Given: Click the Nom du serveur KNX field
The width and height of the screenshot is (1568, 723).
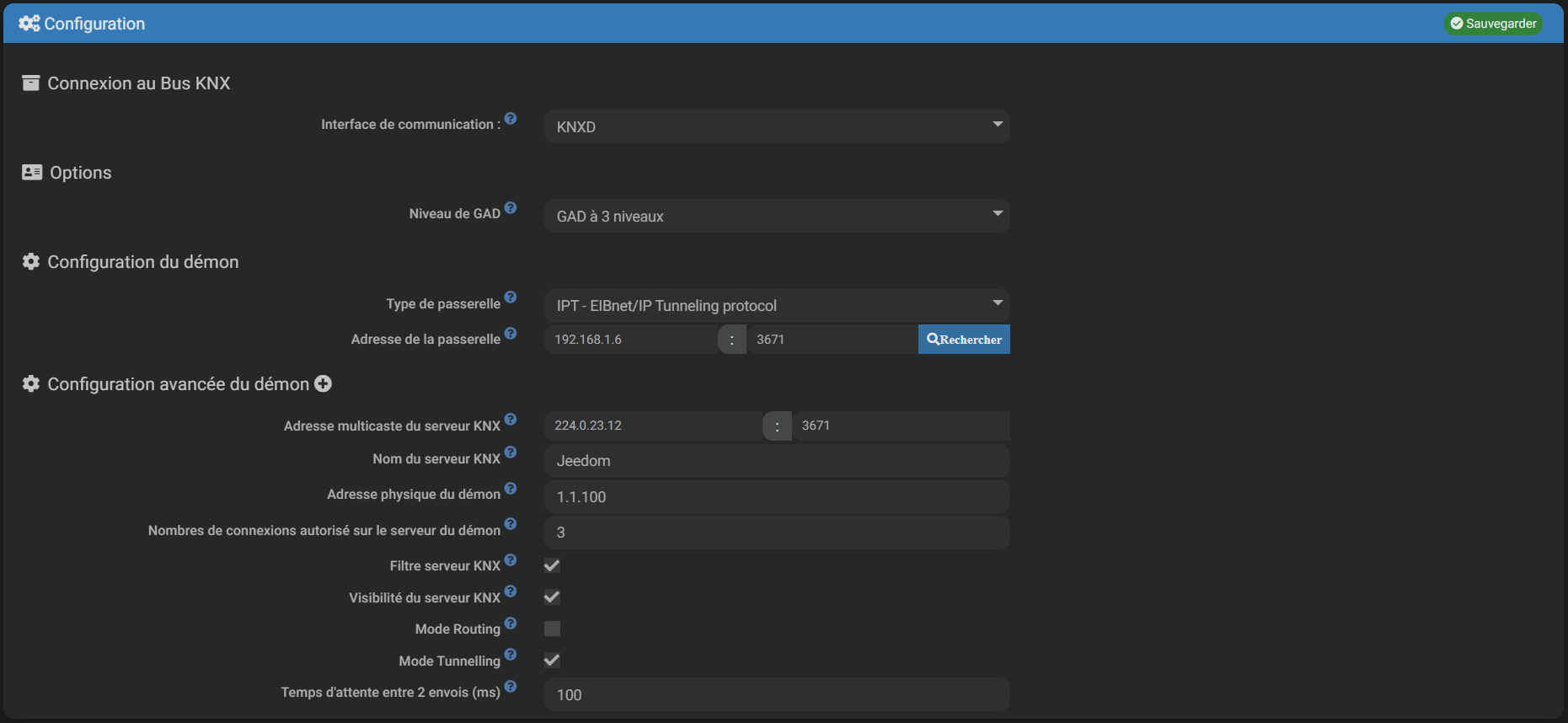Looking at the screenshot, I should pyautogui.click(x=776, y=461).
